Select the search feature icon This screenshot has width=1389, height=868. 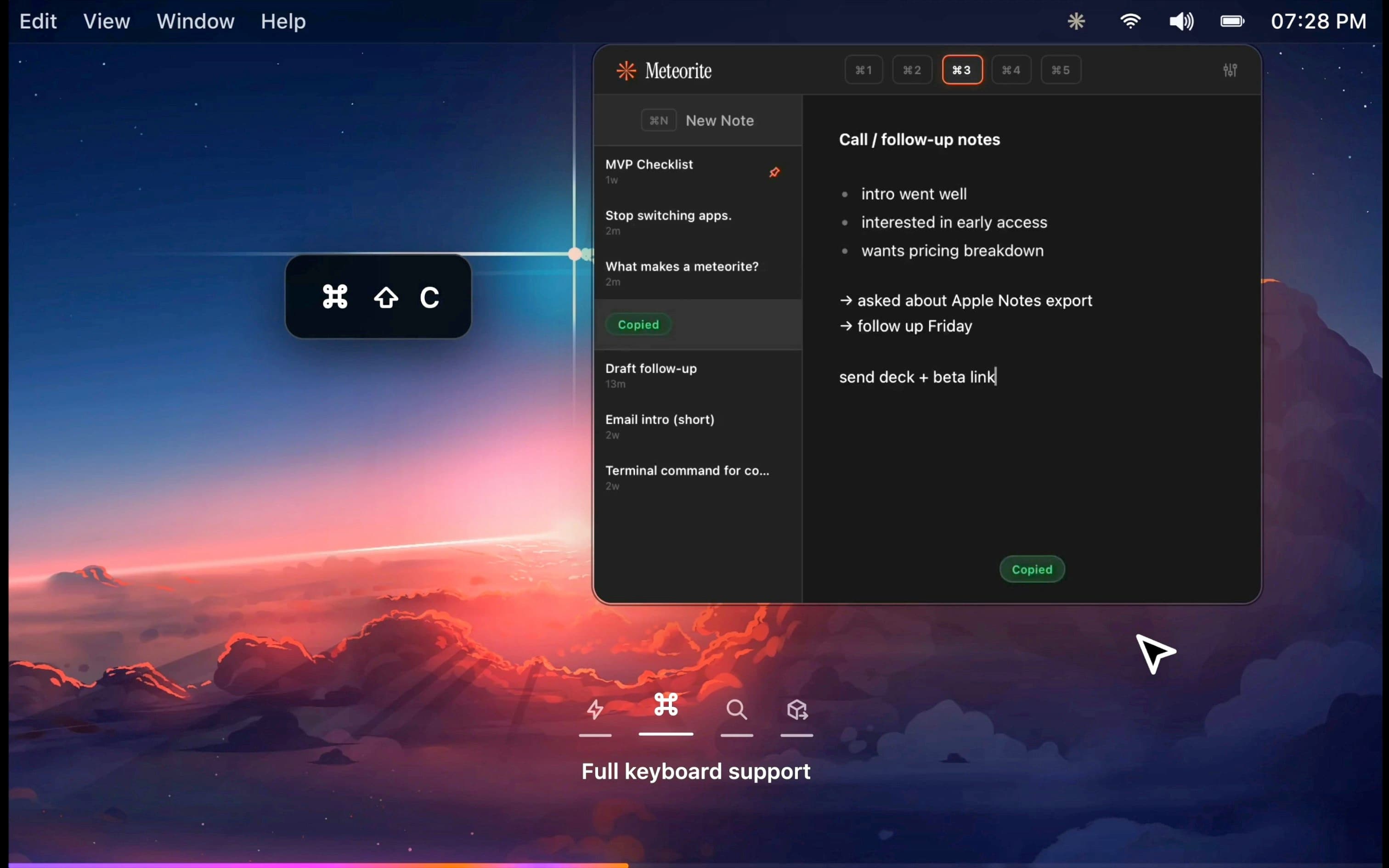736,710
